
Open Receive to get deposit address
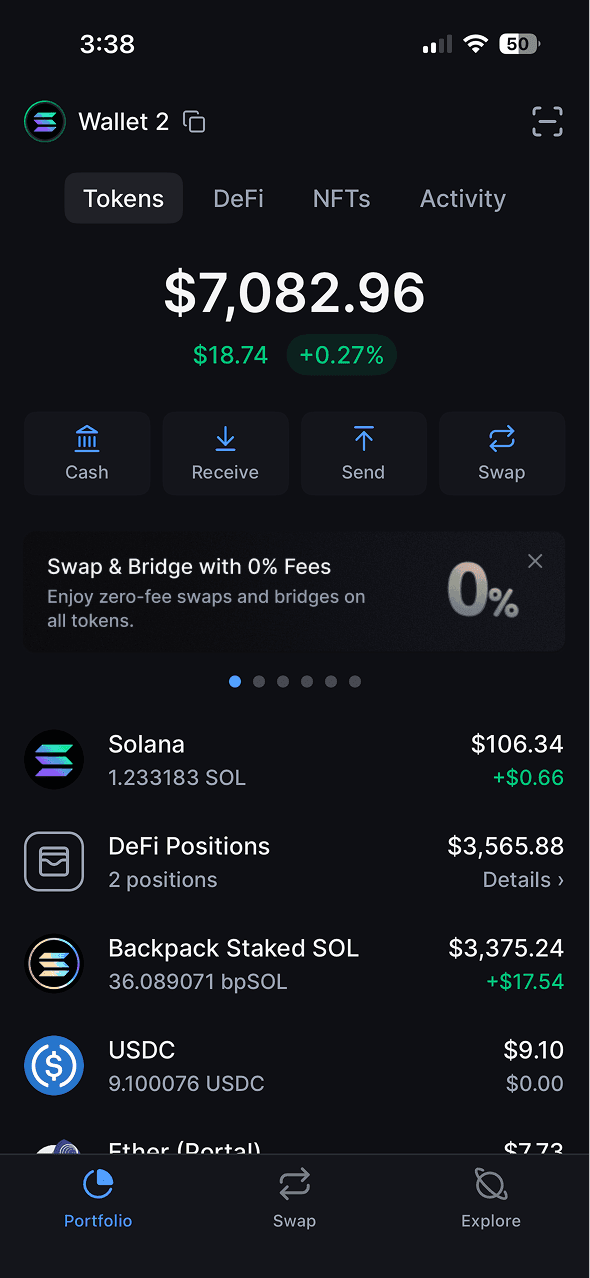point(225,453)
